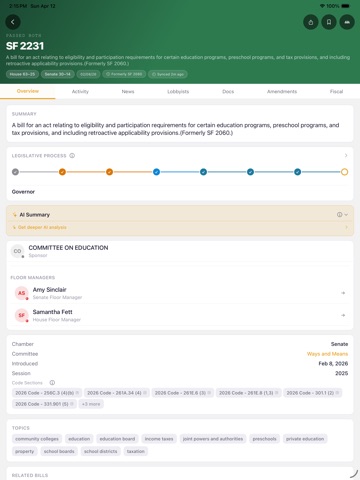Screen dimensions: 360x480
Task: Open Ways and Means committee link
Action: [x=327, y=354]
